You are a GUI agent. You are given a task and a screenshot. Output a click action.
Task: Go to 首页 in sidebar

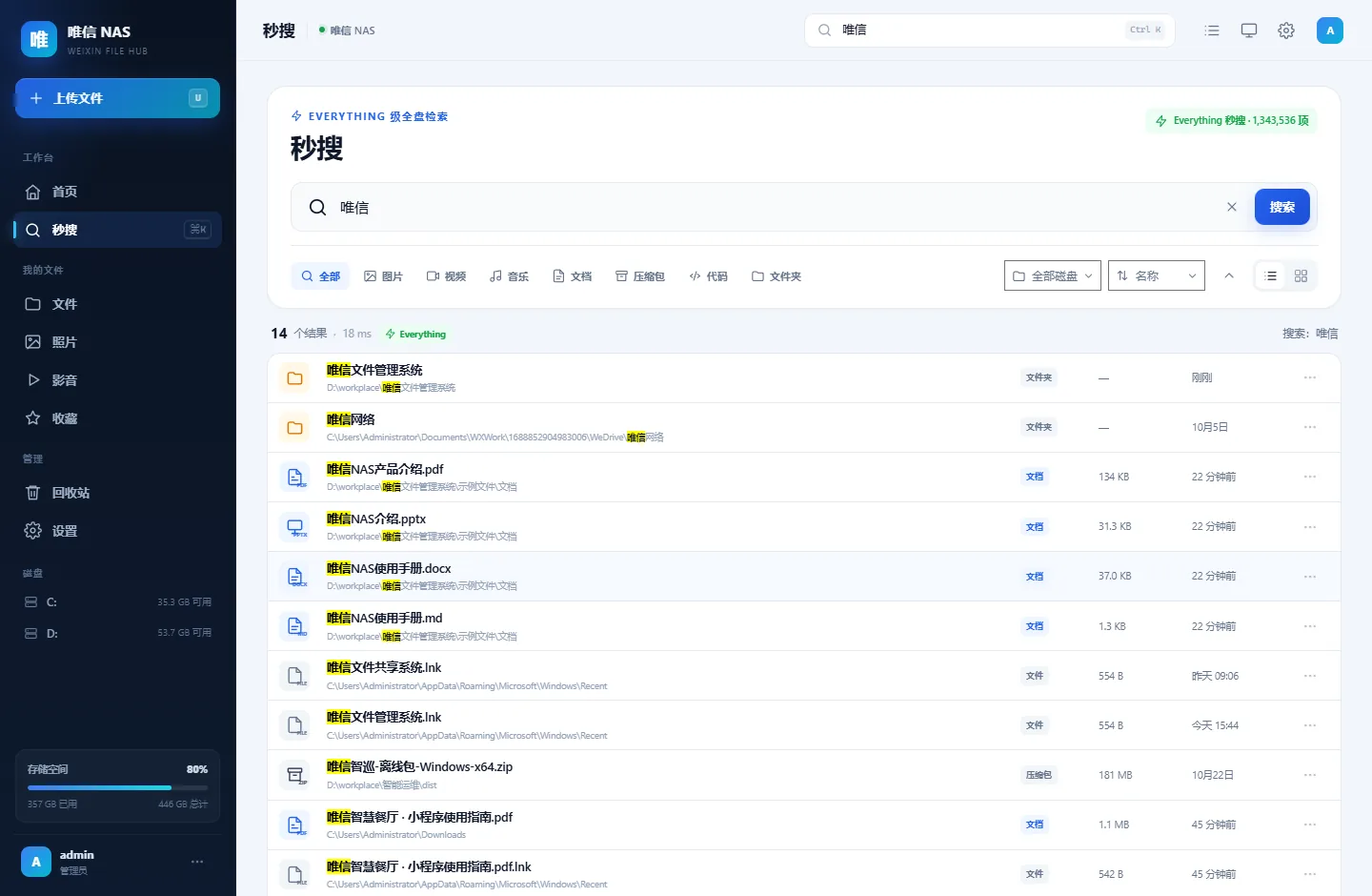point(117,192)
